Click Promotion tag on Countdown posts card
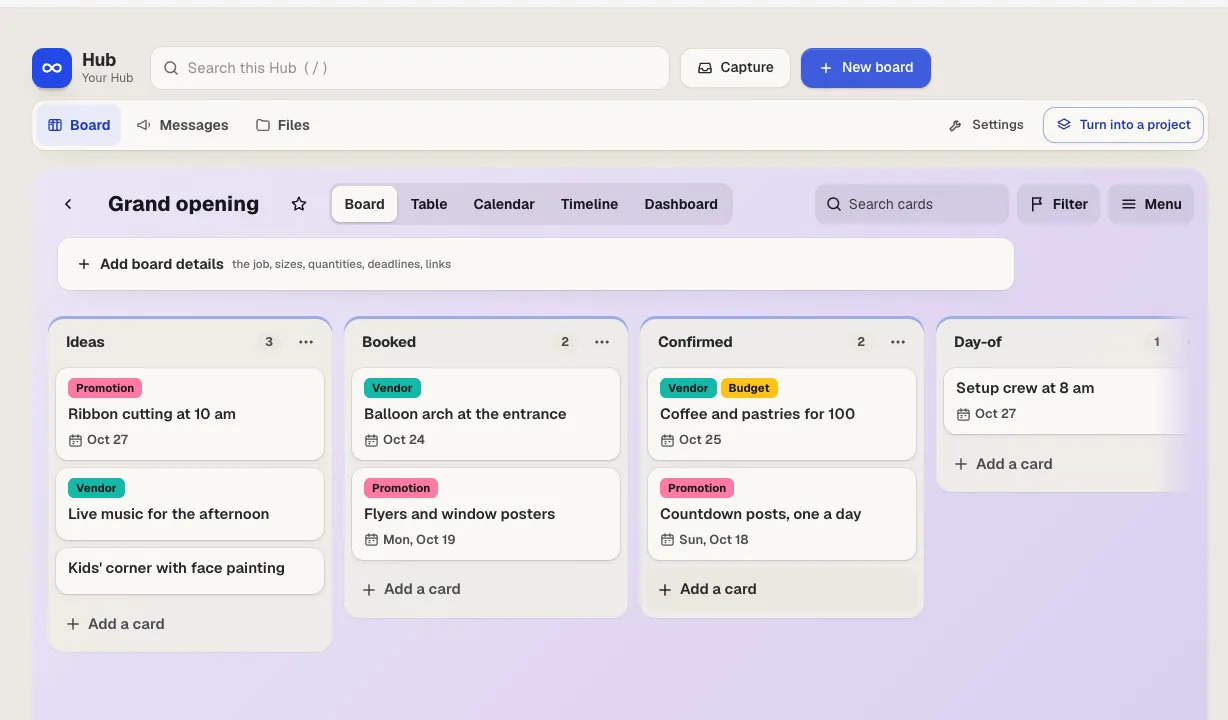The width and height of the screenshot is (1228, 720). pos(697,488)
